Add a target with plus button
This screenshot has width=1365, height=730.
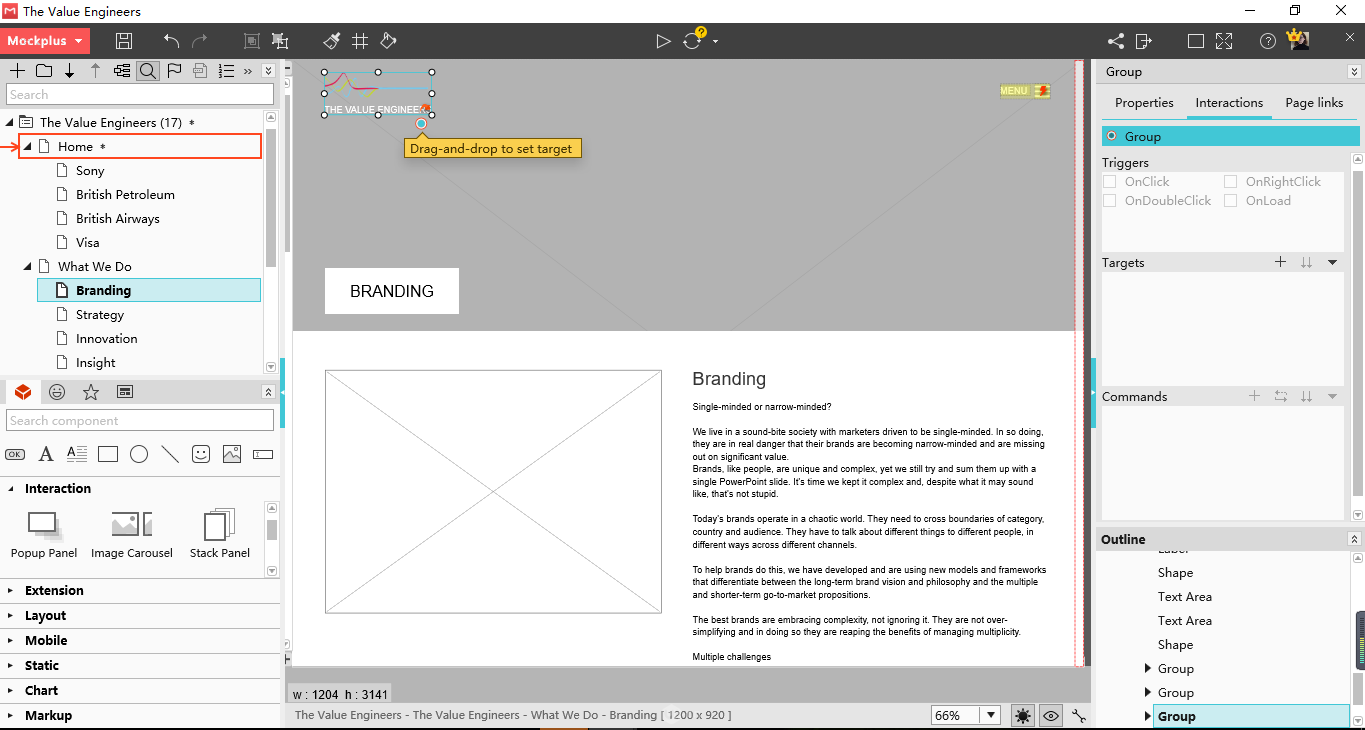(1280, 262)
